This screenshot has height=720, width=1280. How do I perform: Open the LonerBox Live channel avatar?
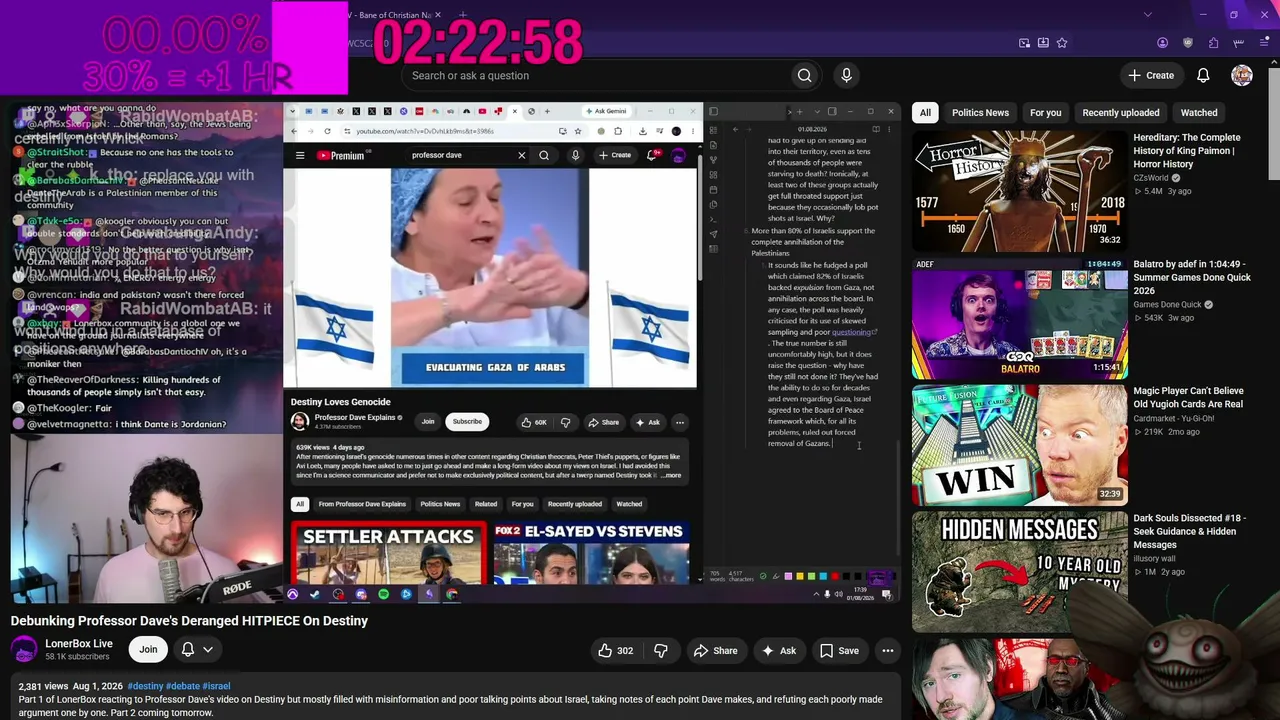pos(24,649)
